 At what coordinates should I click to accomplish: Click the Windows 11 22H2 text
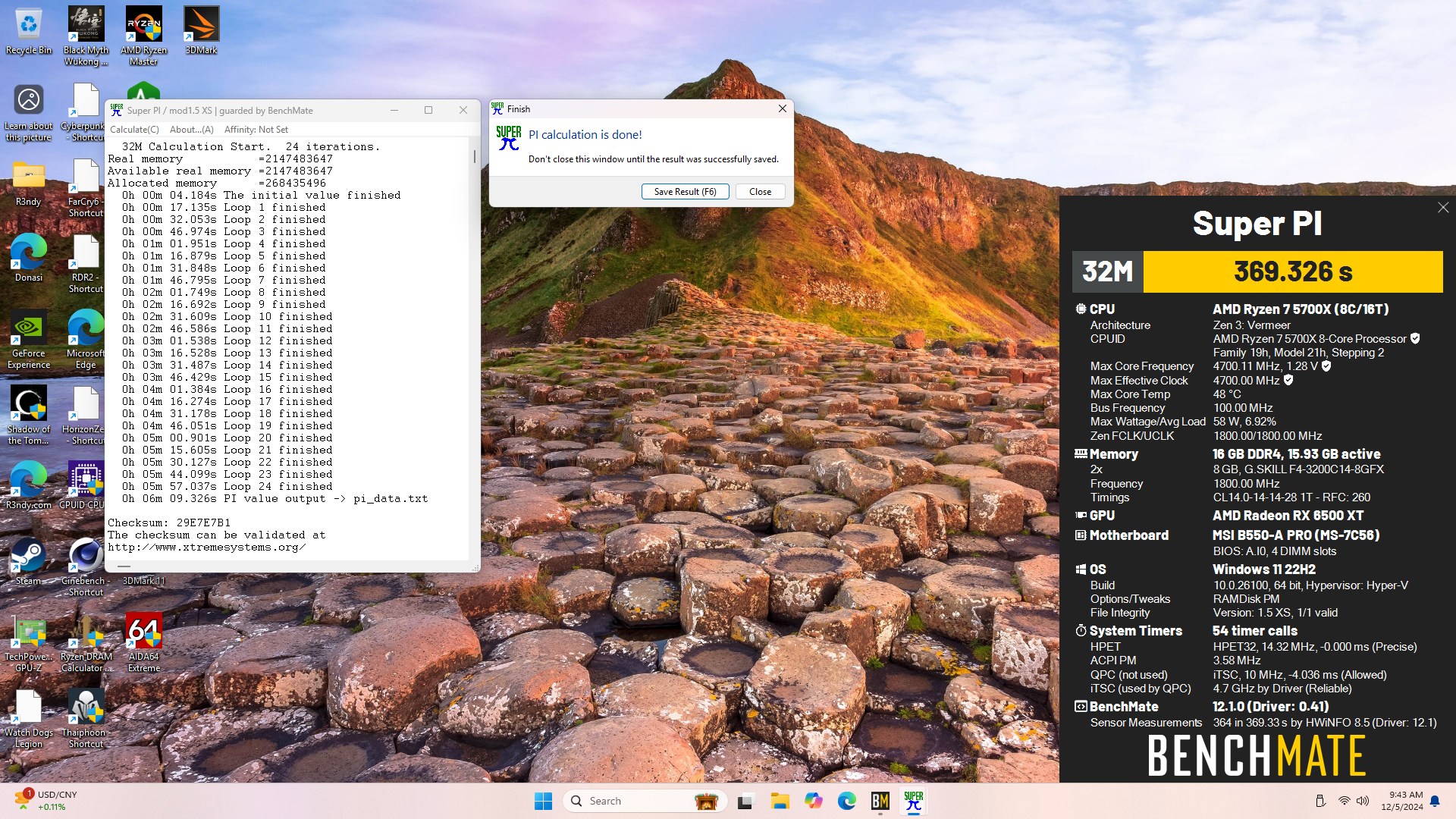pyautogui.click(x=1264, y=570)
